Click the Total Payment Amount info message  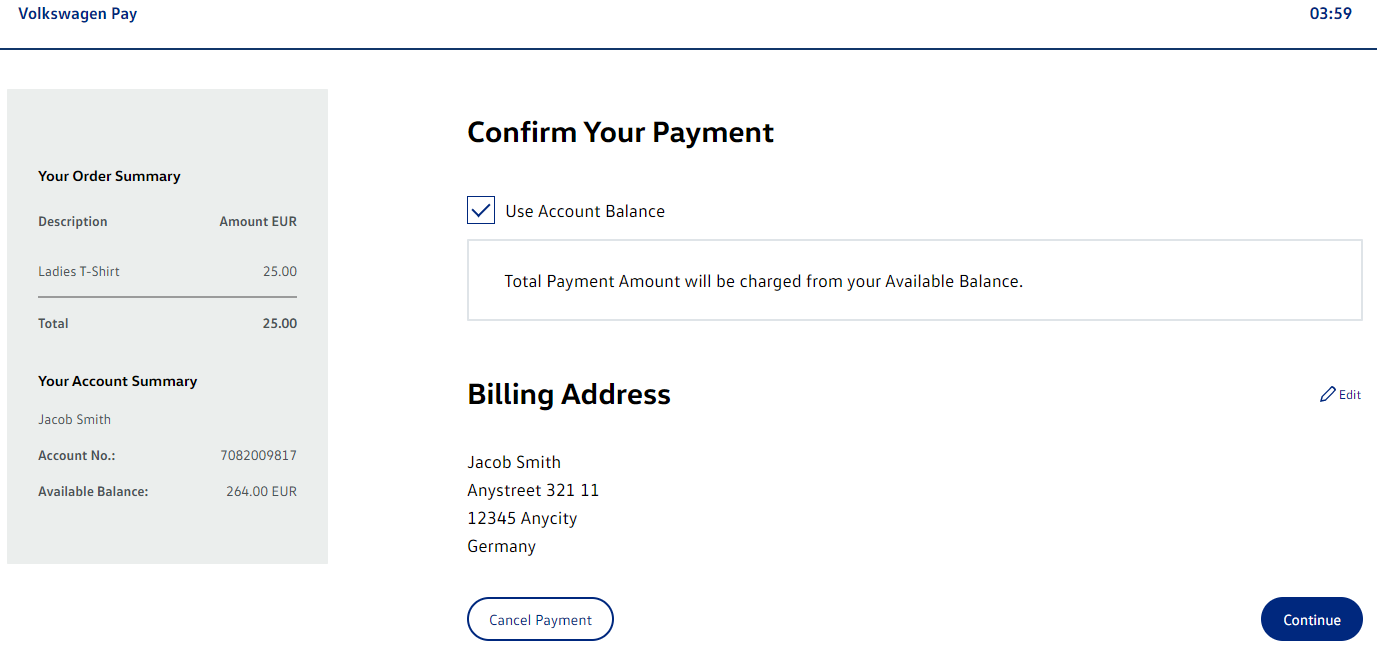click(x=763, y=281)
